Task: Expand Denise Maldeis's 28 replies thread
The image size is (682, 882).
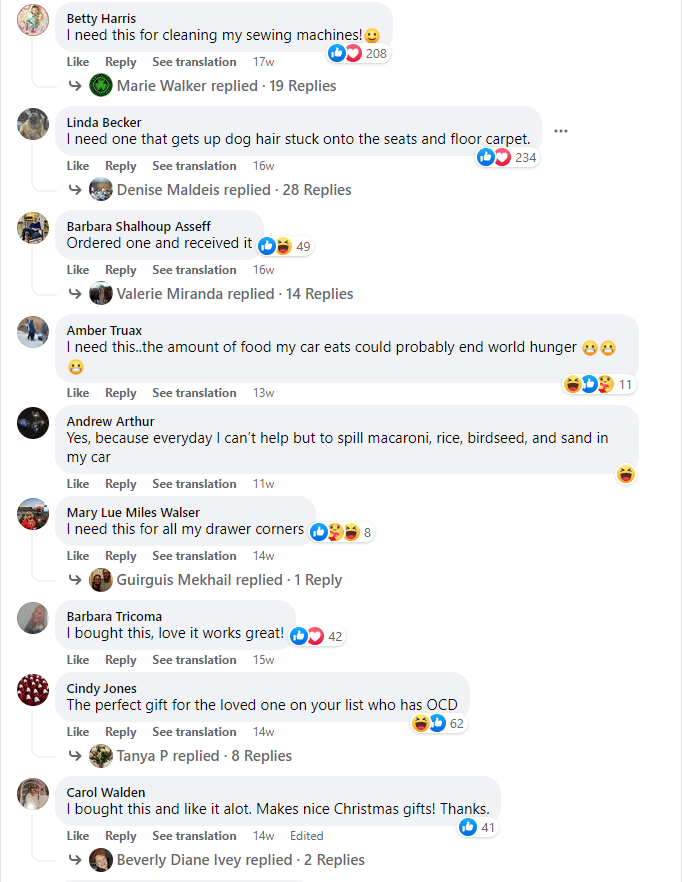Action: (234, 190)
